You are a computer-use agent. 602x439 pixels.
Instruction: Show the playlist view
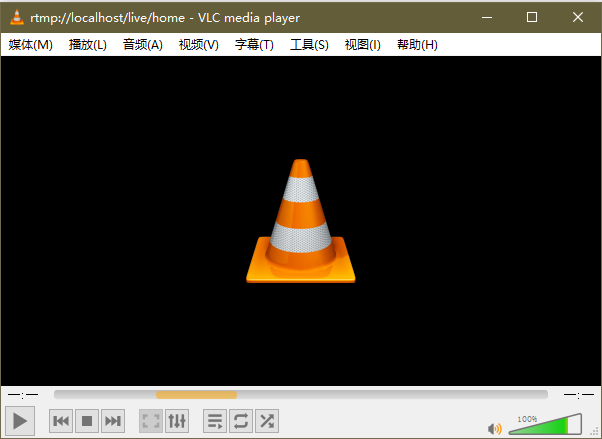(x=215, y=421)
